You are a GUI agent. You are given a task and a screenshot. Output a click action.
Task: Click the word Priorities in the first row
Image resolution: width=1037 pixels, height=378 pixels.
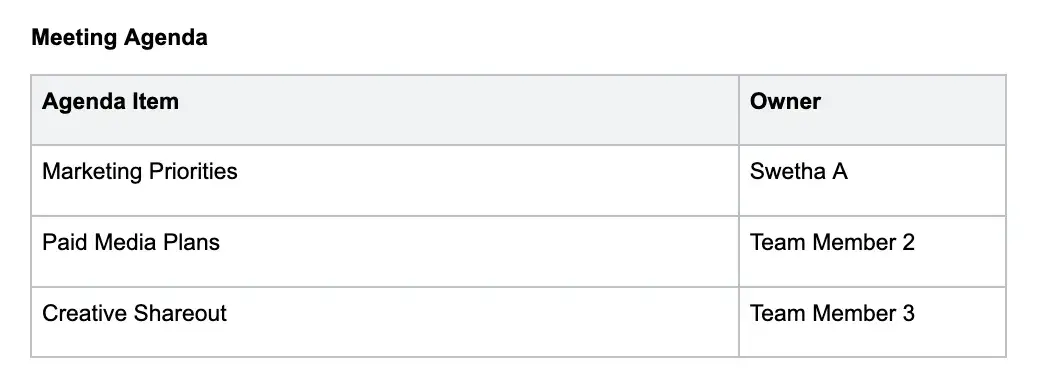(192, 172)
